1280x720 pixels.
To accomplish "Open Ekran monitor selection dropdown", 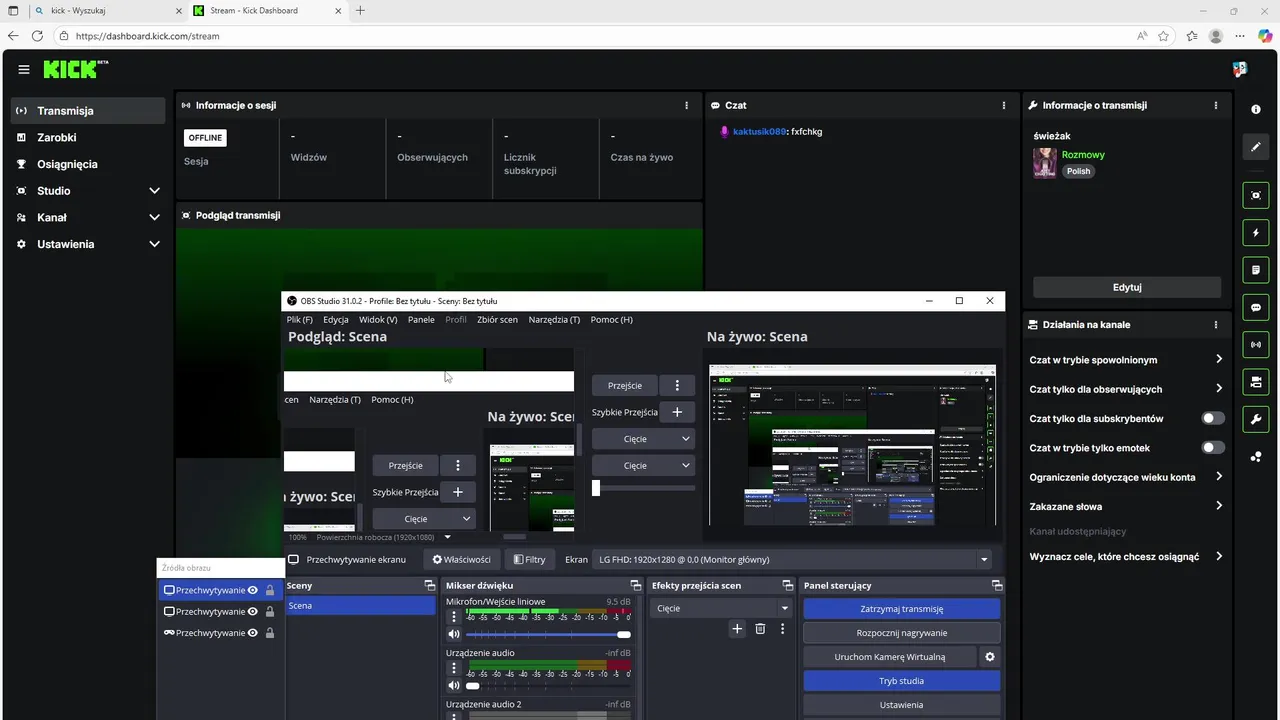I will 793,560.
